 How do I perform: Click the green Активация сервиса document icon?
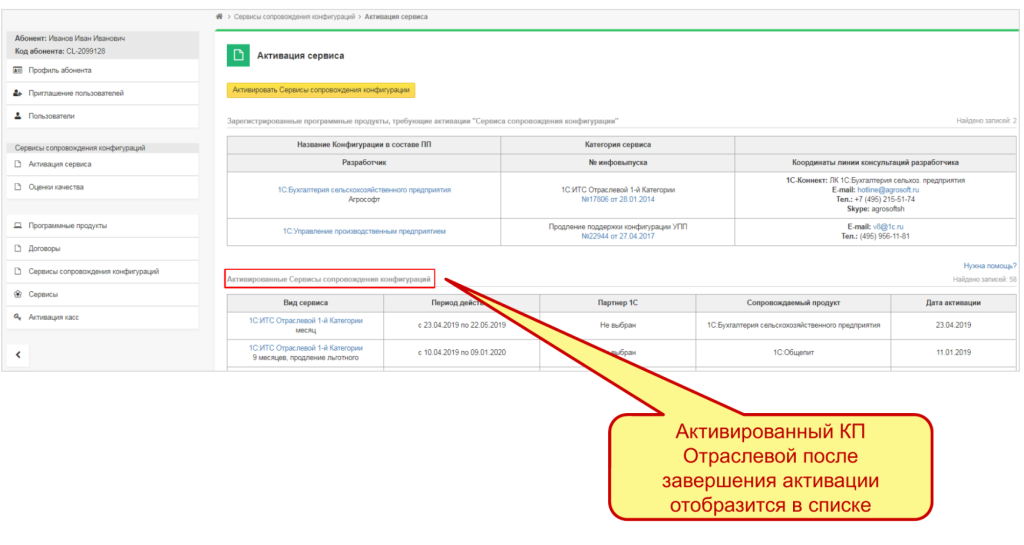[238, 55]
